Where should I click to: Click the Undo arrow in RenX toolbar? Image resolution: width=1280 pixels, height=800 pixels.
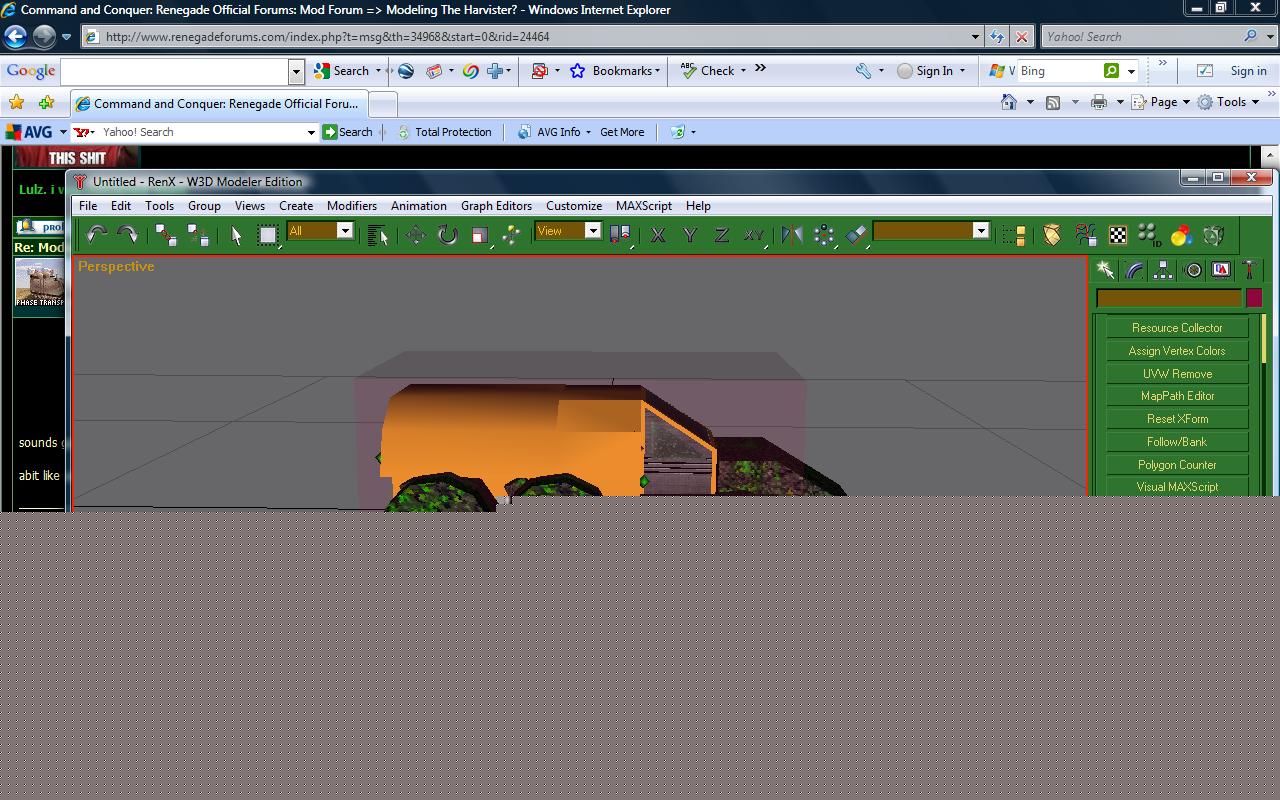[96, 235]
